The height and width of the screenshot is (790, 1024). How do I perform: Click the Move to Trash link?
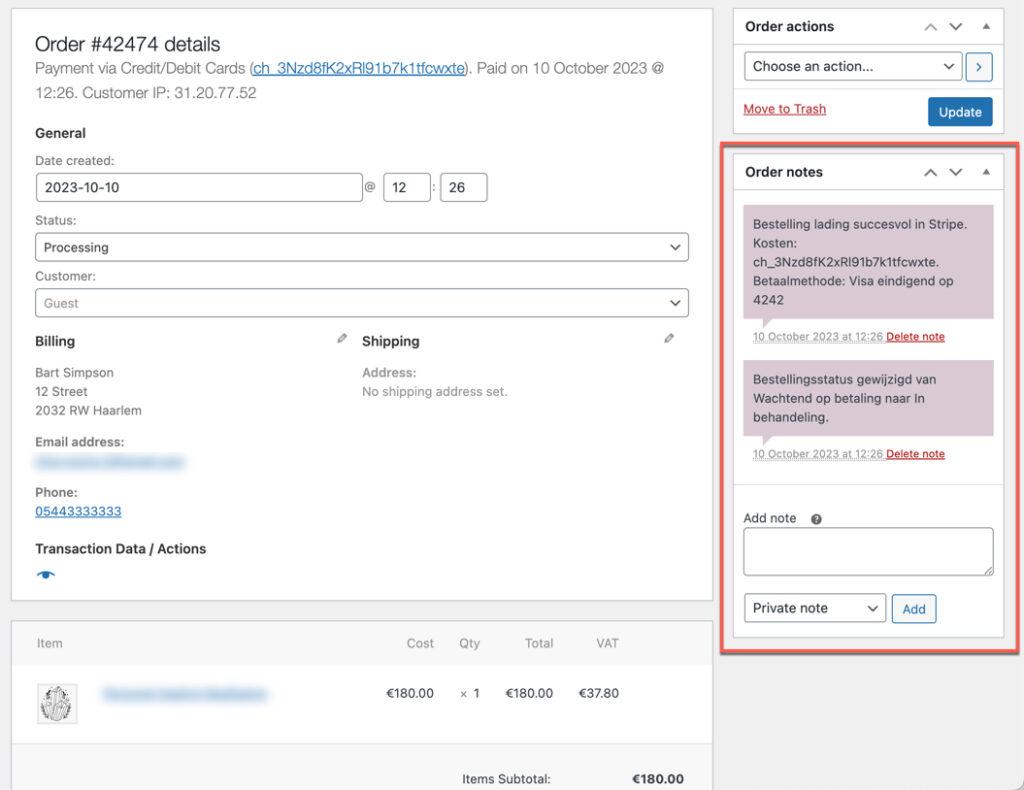785,109
